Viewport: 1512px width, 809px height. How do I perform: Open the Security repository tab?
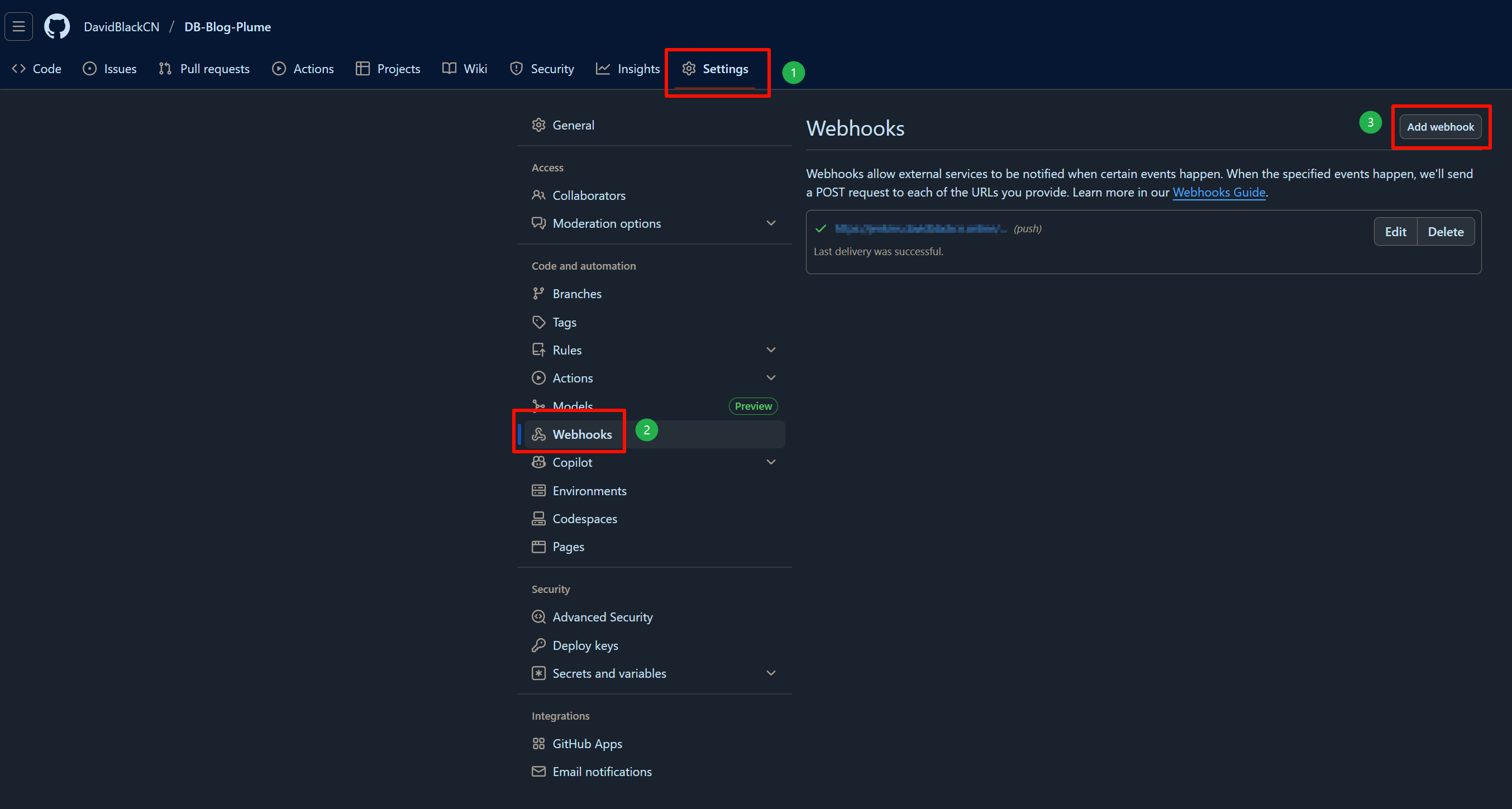click(x=542, y=69)
